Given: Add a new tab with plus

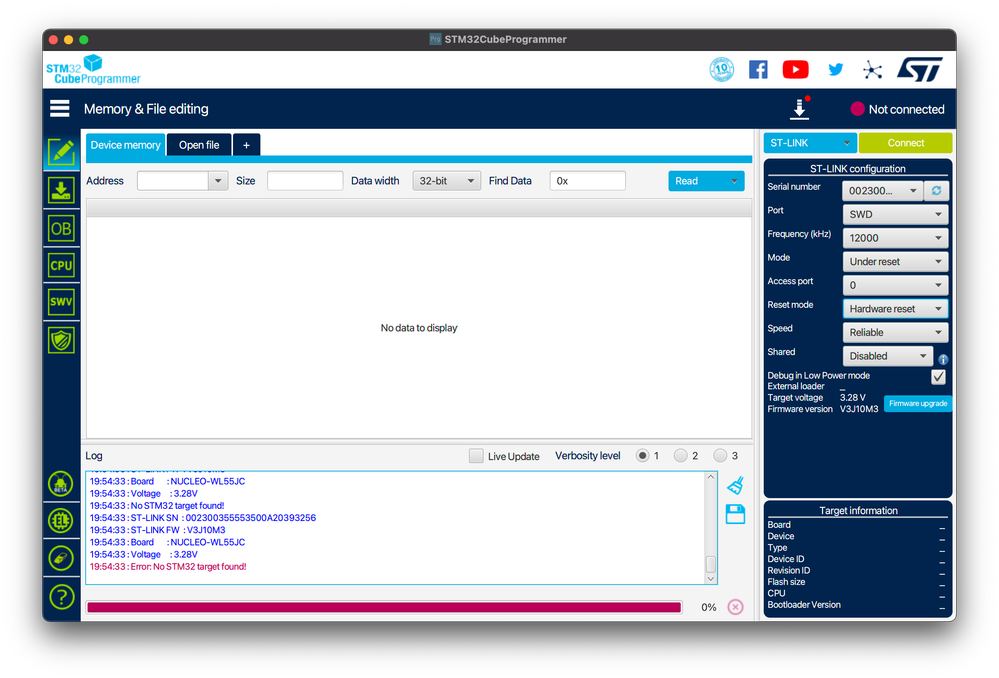Looking at the screenshot, I should click(x=247, y=145).
